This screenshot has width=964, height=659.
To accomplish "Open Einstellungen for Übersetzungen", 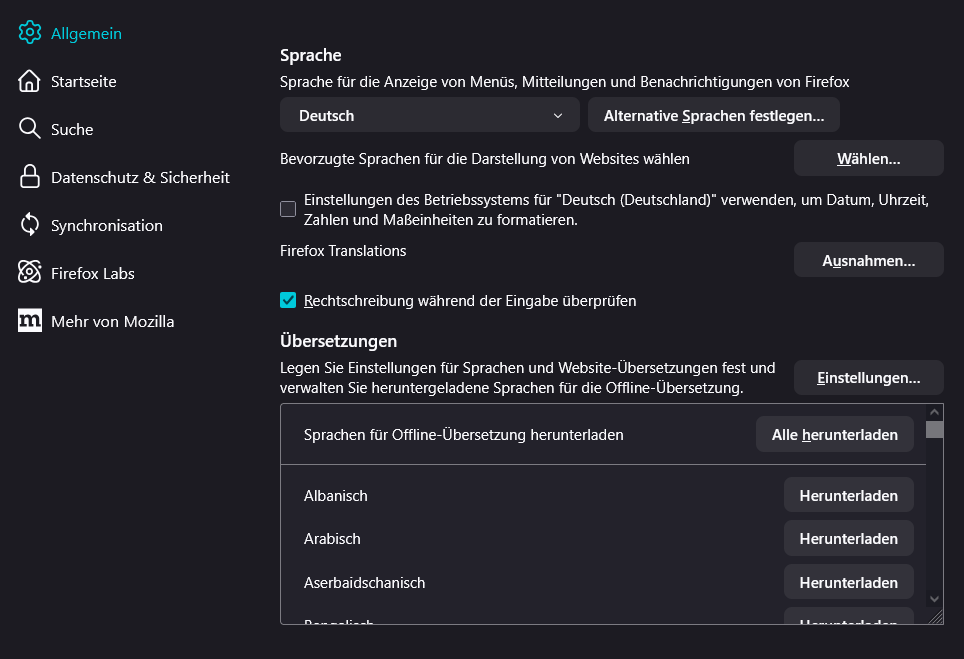I will pos(868,378).
